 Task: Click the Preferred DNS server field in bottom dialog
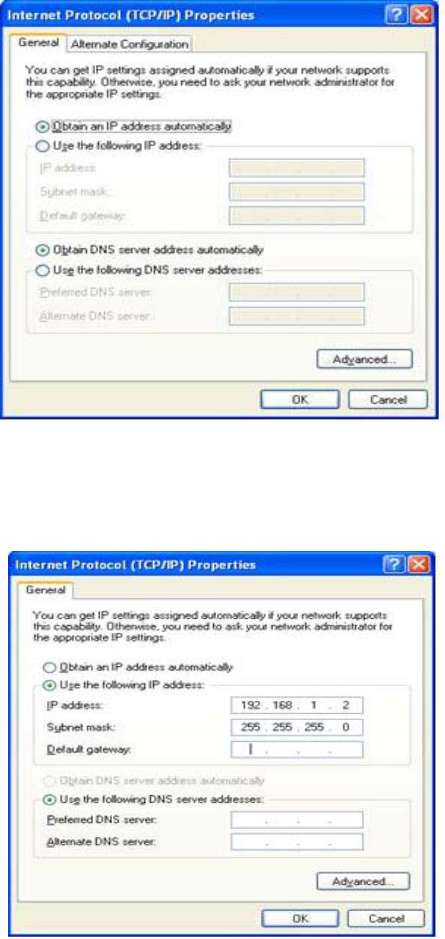(297, 820)
